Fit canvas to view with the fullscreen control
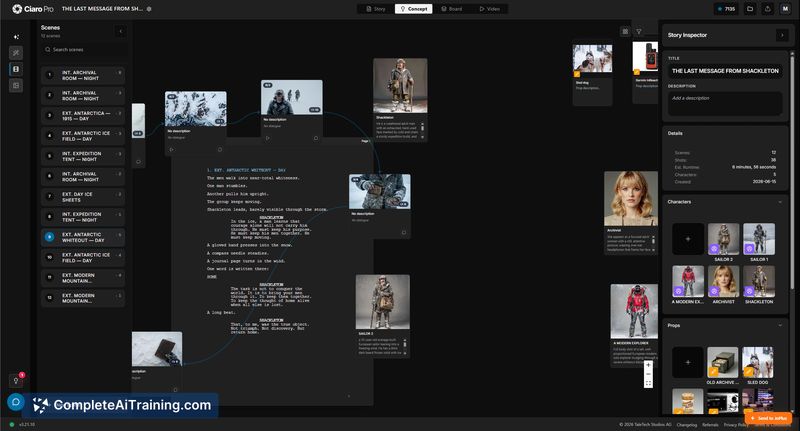The image size is (800, 431). pyautogui.click(x=648, y=383)
